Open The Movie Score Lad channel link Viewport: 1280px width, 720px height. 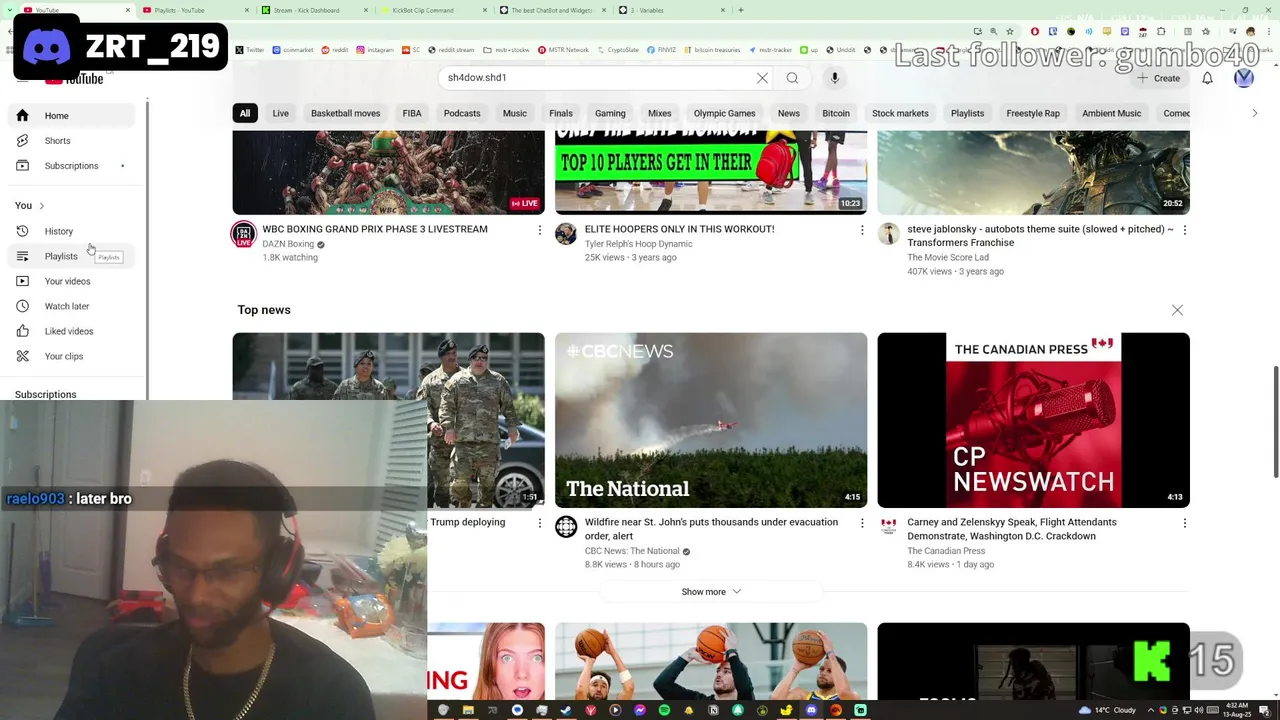[948, 258]
